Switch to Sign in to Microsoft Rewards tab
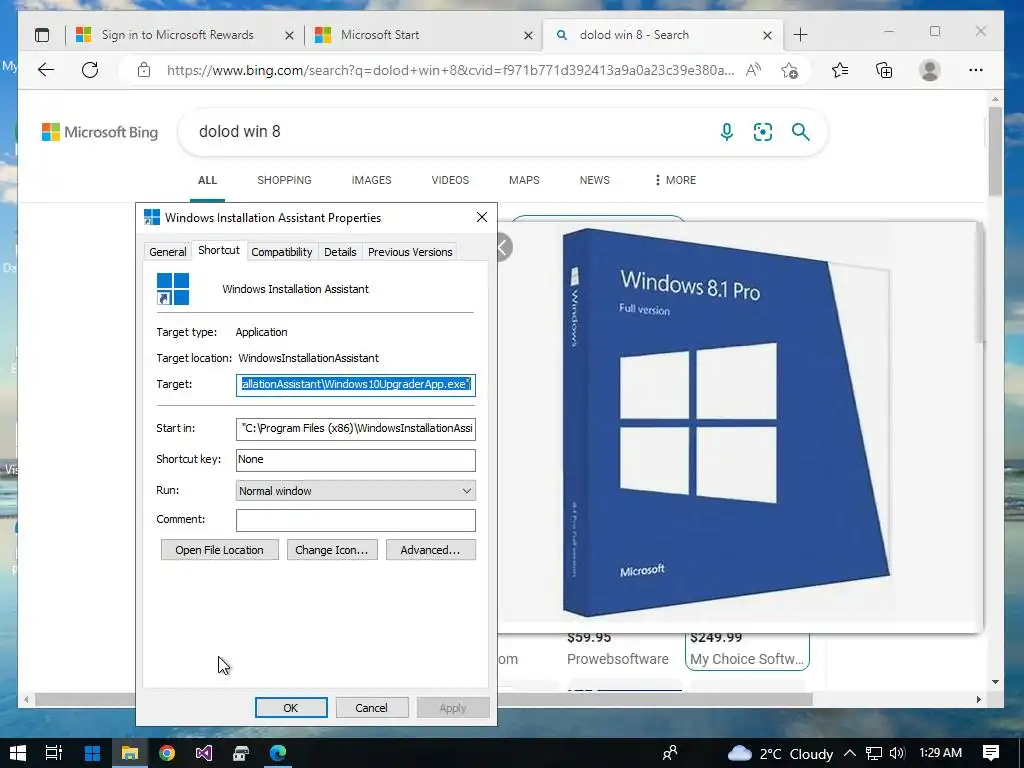 point(177,35)
